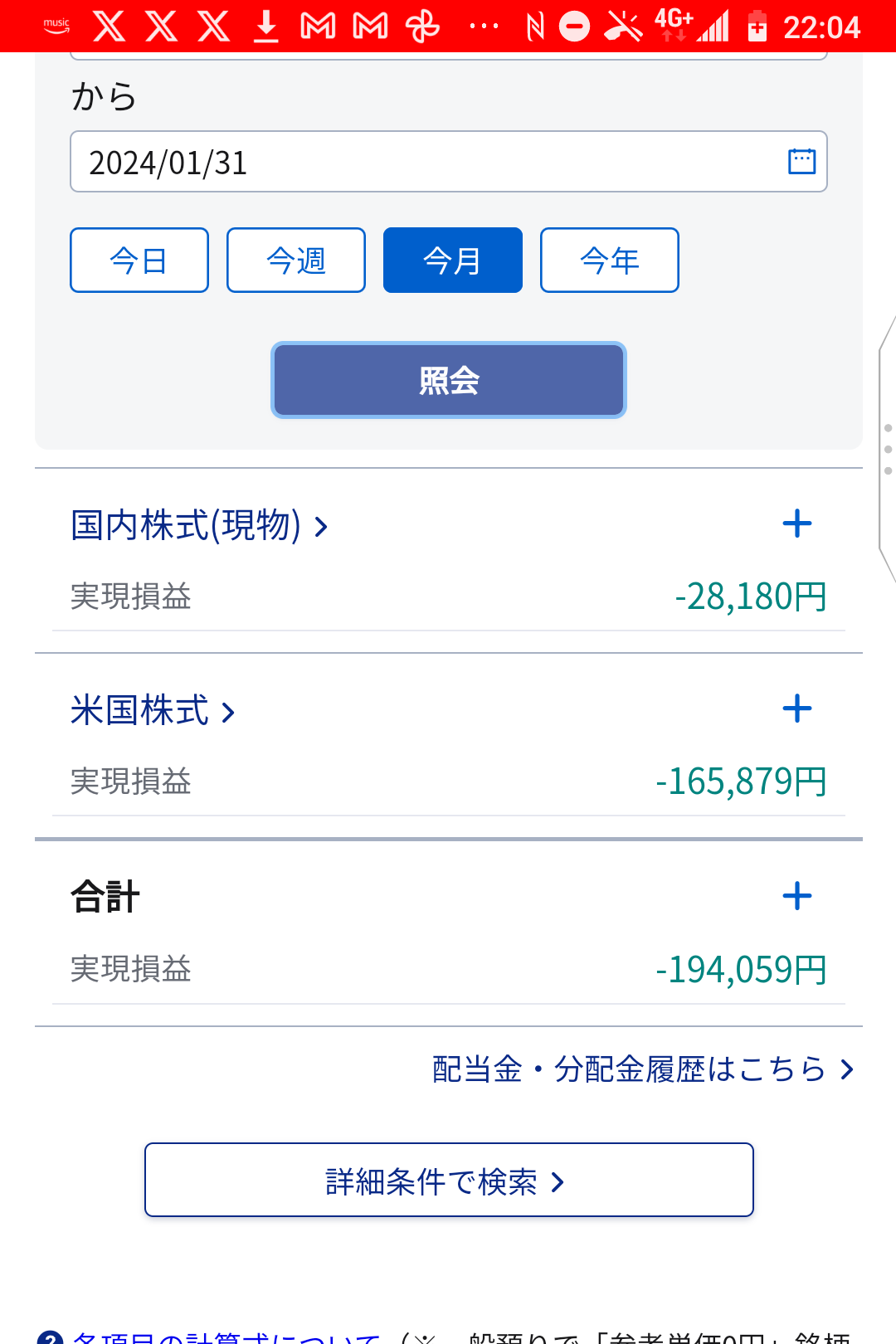Tap the first X notification icon
Screen dimensions: 896x1344
click(110, 27)
